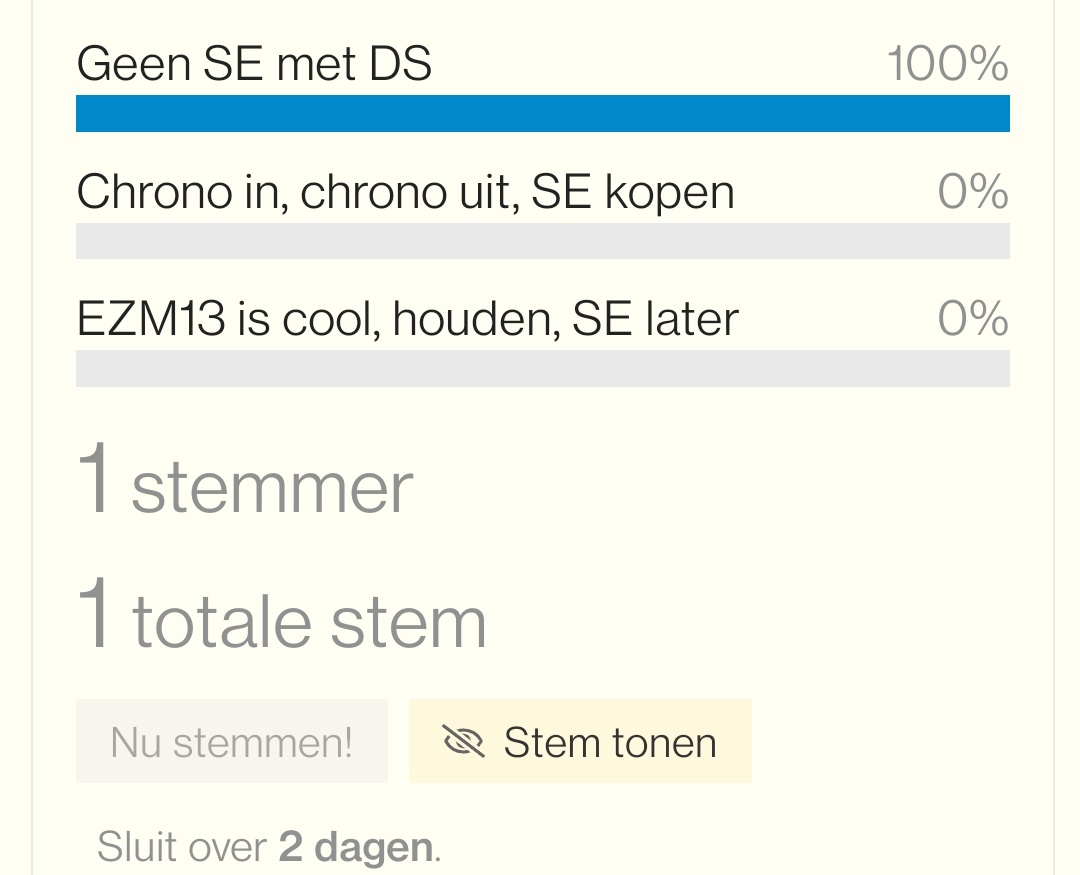
Task: Click the 0% label for Chrono option
Action: point(973,192)
